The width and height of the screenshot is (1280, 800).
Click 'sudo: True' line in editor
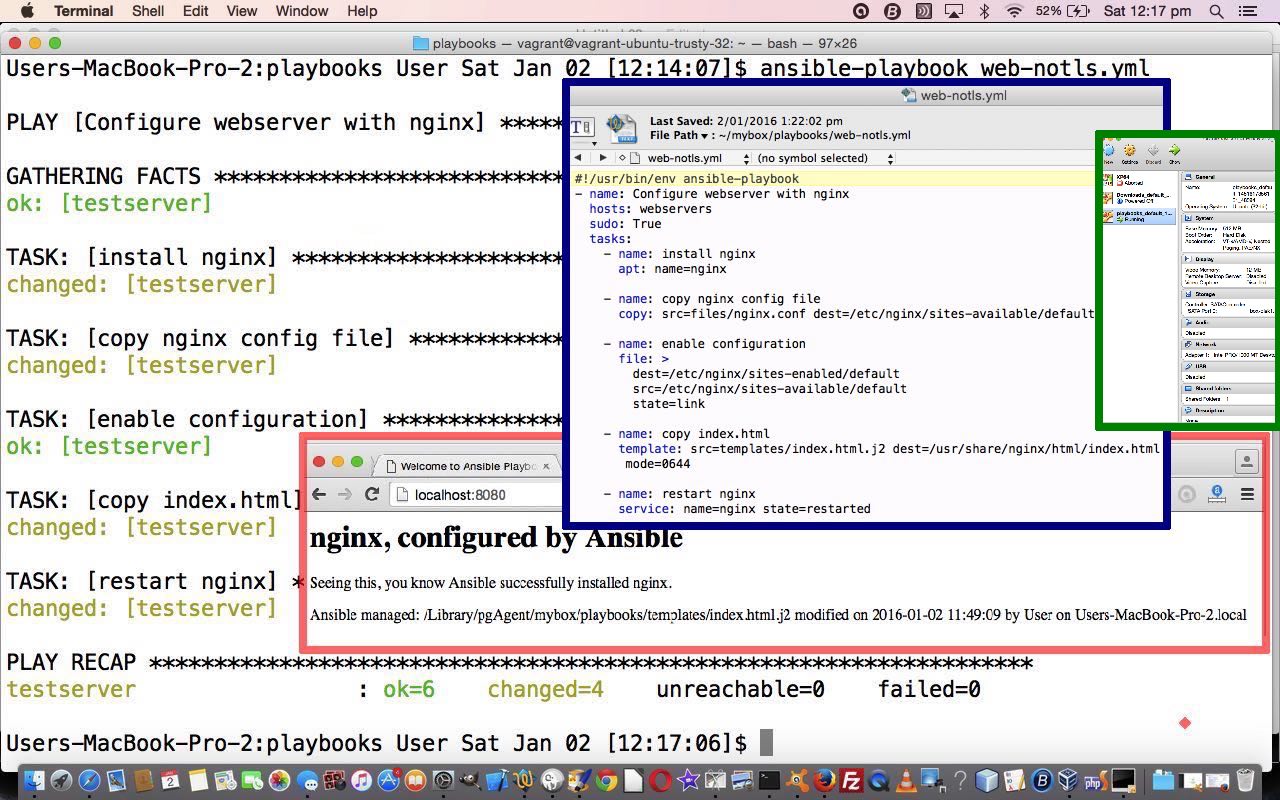[x=625, y=224]
